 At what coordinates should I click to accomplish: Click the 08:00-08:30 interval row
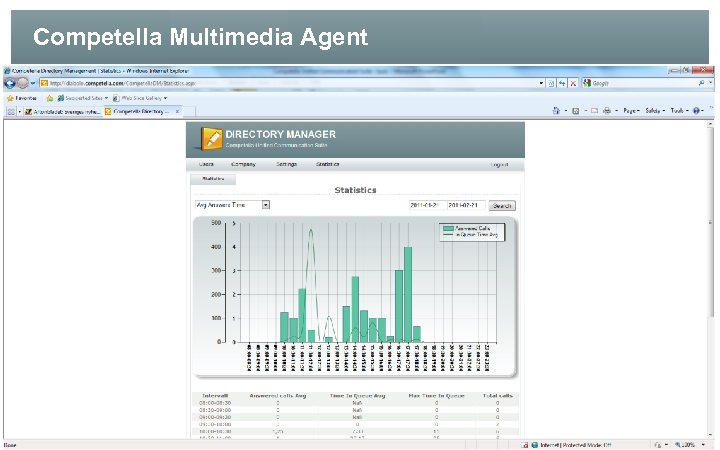point(355,403)
